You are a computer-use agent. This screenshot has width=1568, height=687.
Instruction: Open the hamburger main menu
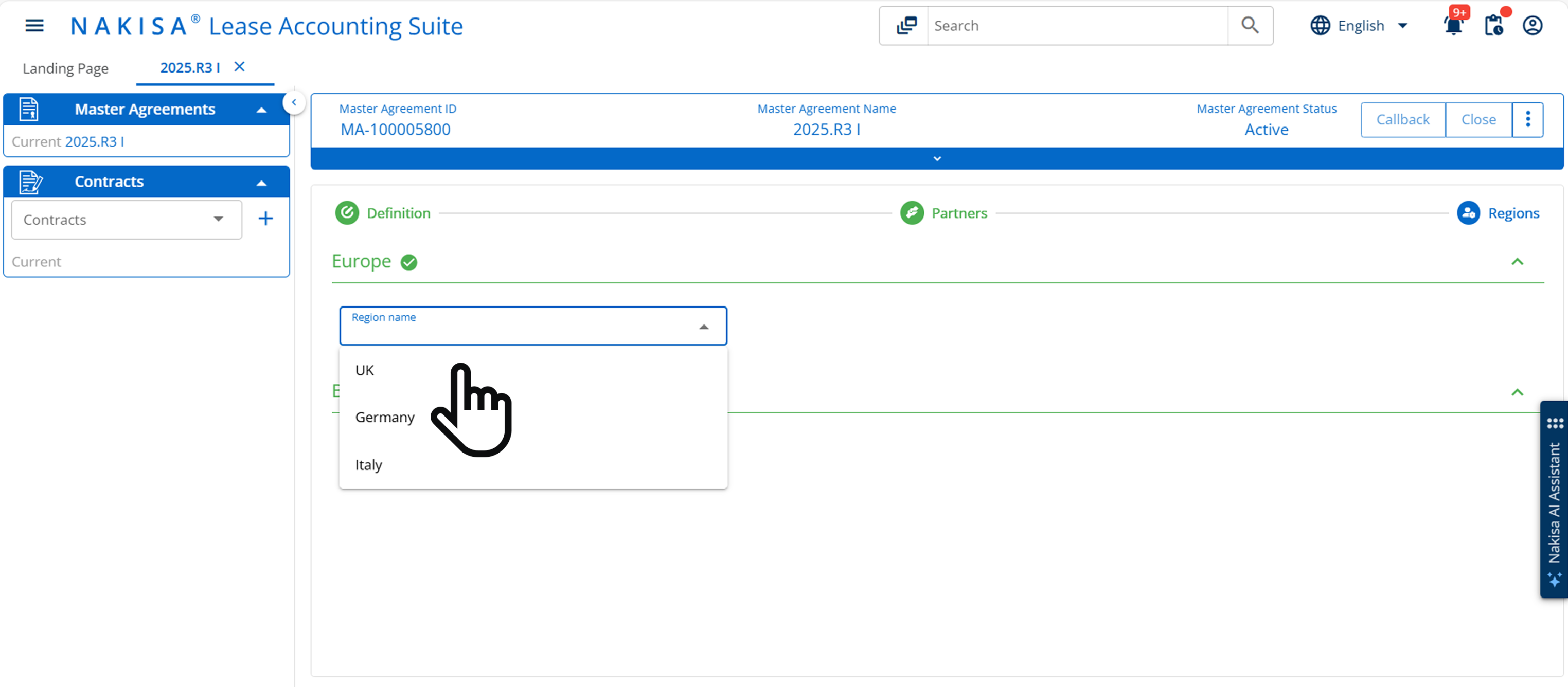[34, 26]
